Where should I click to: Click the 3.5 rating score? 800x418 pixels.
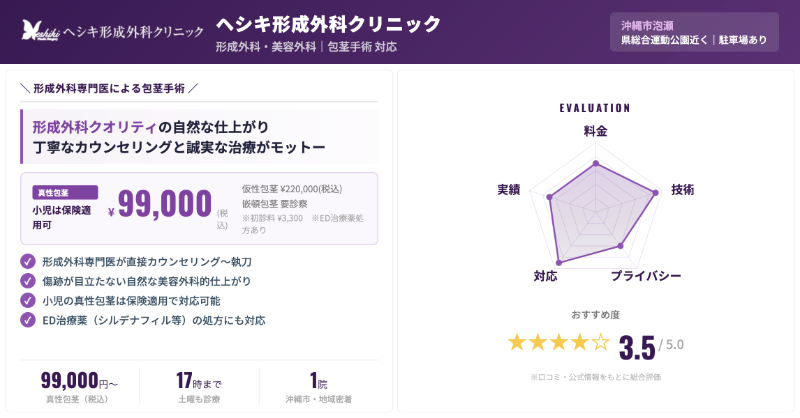(x=636, y=346)
